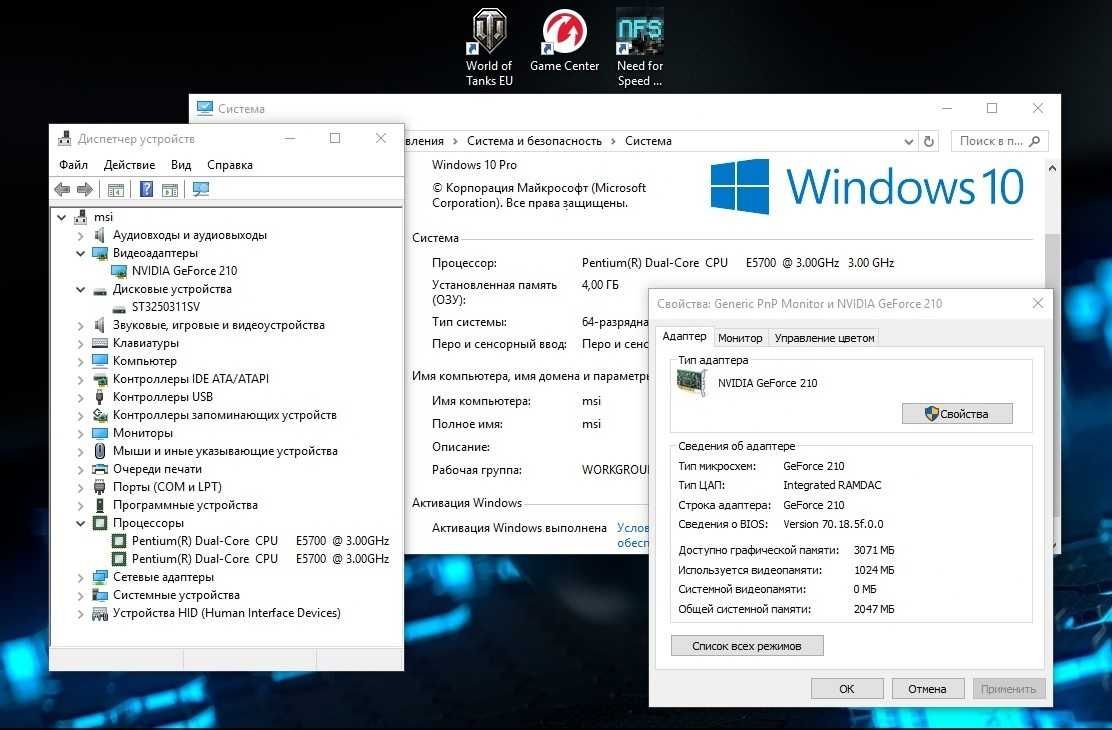Click scan for hardware changes monitor icon
Image resolution: width=1112 pixels, height=730 pixels.
coord(201,189)
